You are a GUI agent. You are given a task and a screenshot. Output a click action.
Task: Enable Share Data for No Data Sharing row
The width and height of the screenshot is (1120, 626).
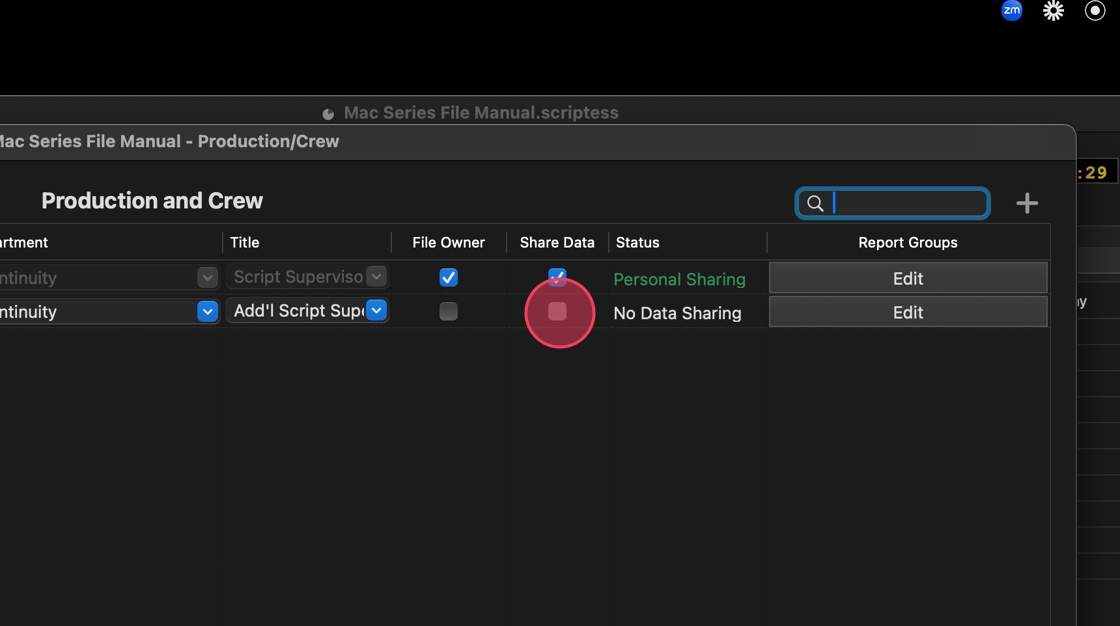(x=557, y=312)
